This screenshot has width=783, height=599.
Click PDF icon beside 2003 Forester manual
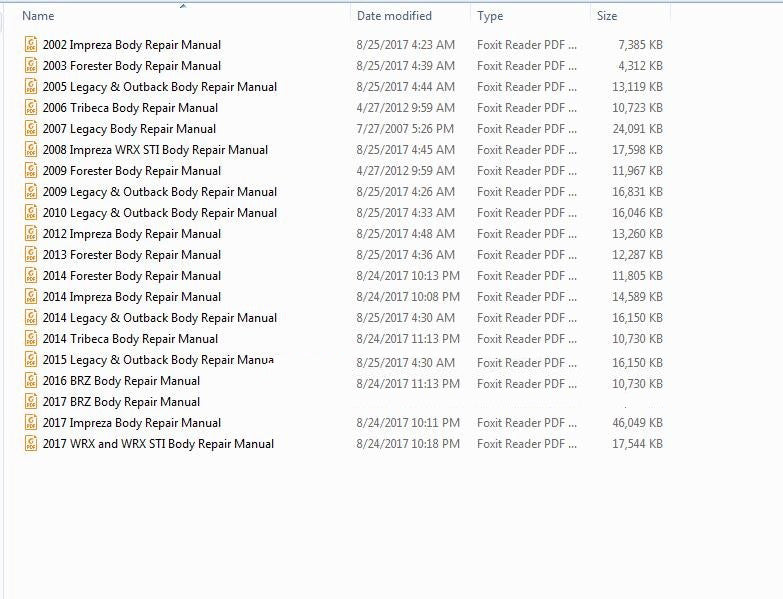coord(32,66)
